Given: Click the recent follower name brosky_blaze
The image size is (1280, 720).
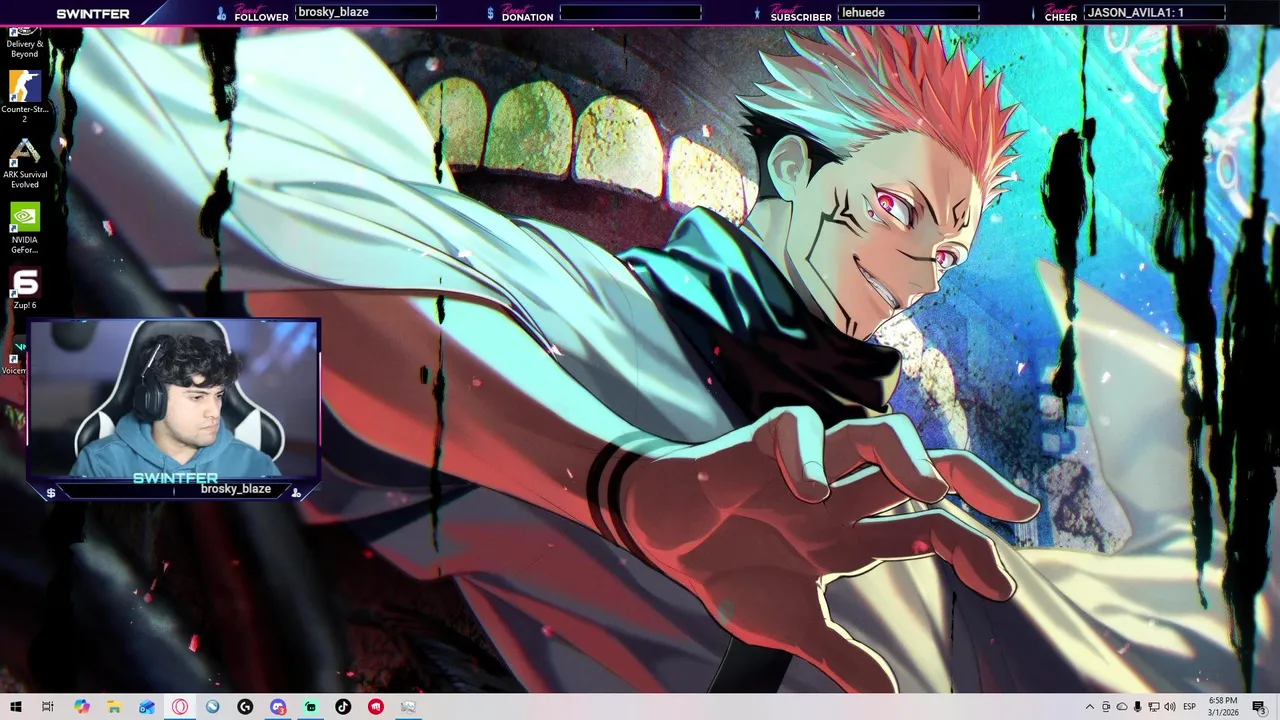Looking at the screenshot, I should click(x=333, y=12).
